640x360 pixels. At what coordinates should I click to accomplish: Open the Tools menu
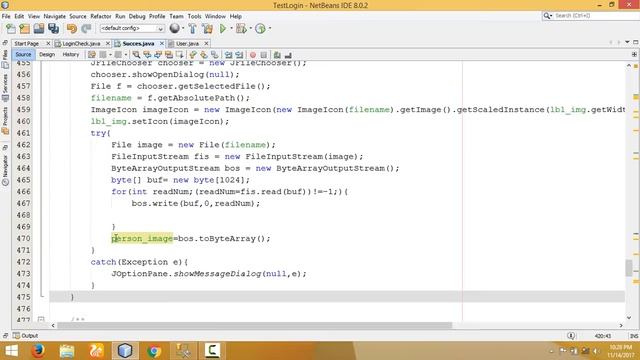194,16
